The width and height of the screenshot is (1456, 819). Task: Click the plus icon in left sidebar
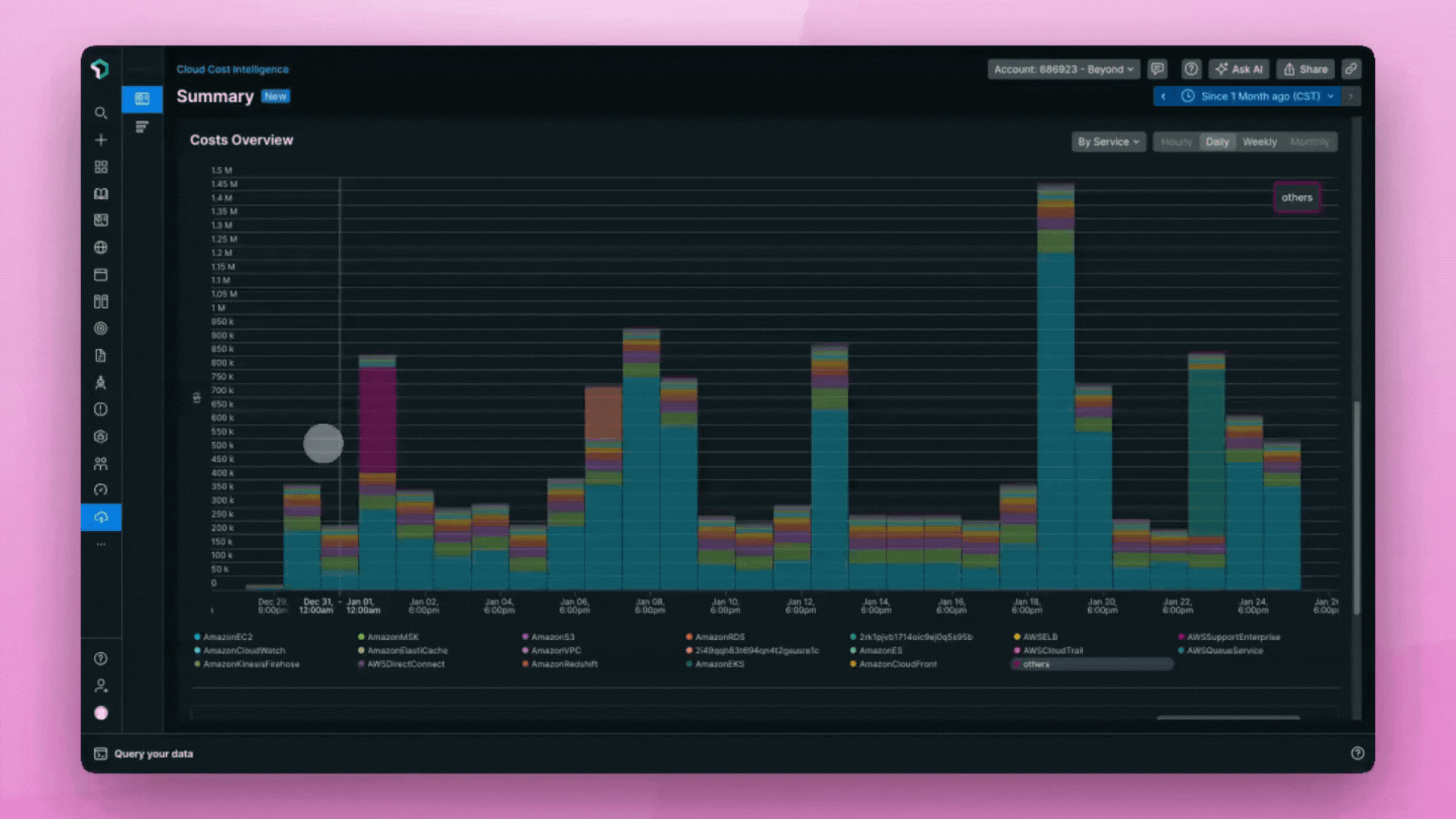click(101, 140)
